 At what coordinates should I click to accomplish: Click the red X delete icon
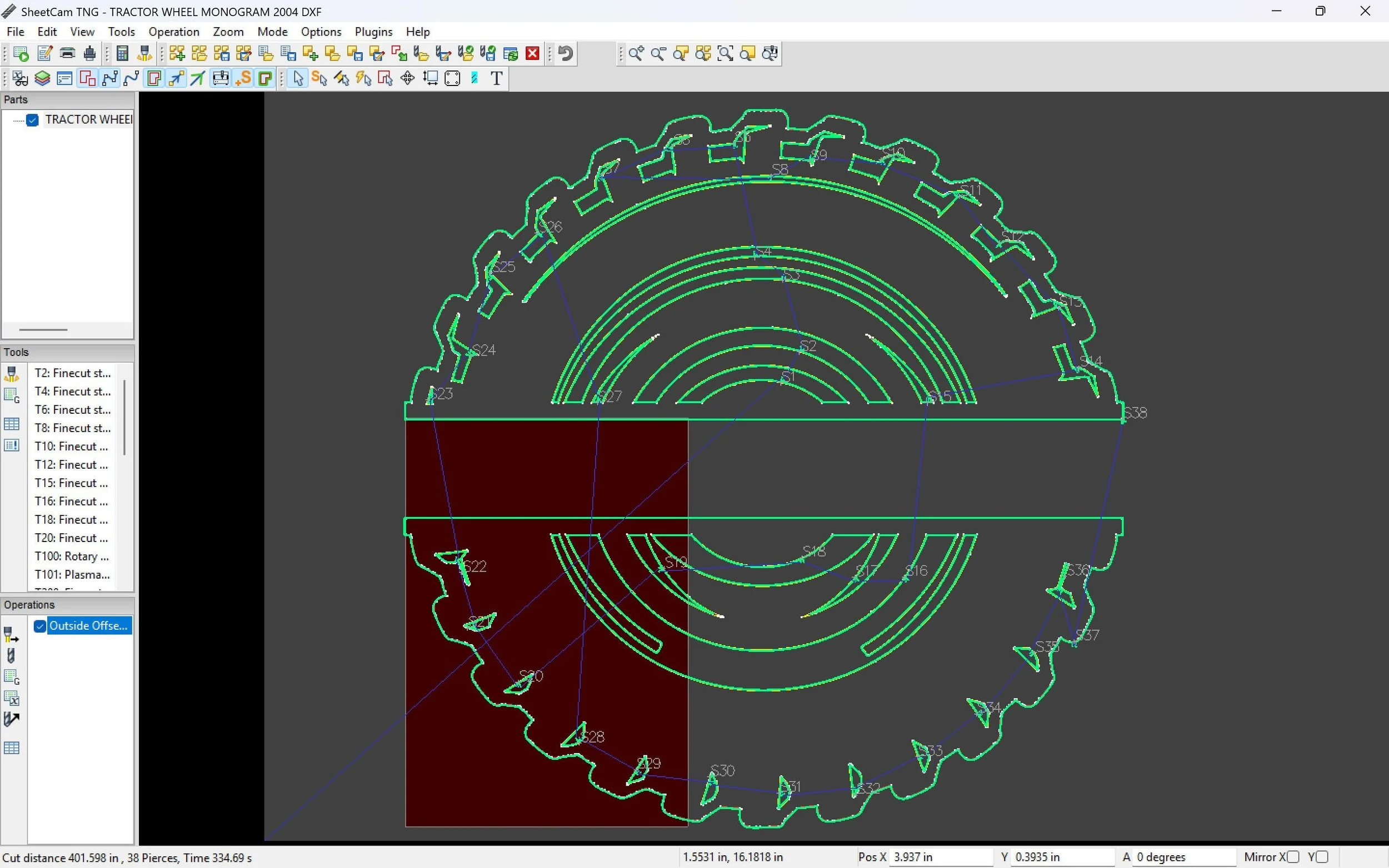coord(532,53)
